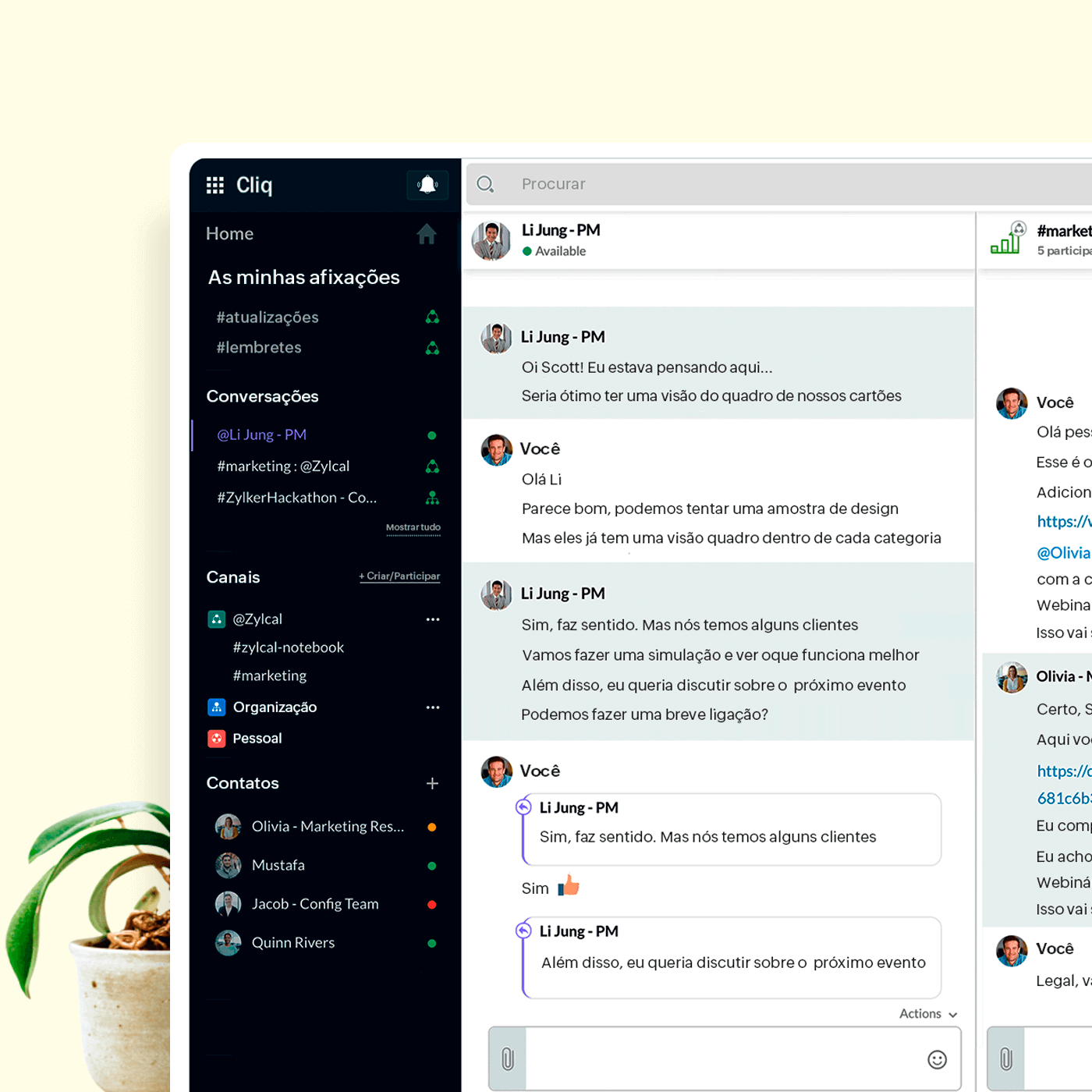1092x1092 pixels.
Task: Open the #lembretes pinned channel
Action: pos(259,348)
